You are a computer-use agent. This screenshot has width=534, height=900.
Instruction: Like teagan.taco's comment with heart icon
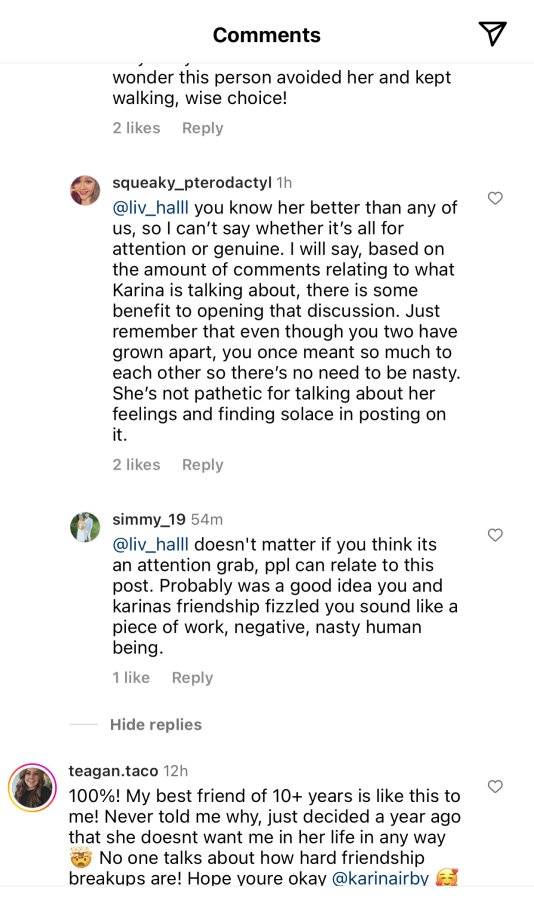pyautogui.click(x=495, y=786)
